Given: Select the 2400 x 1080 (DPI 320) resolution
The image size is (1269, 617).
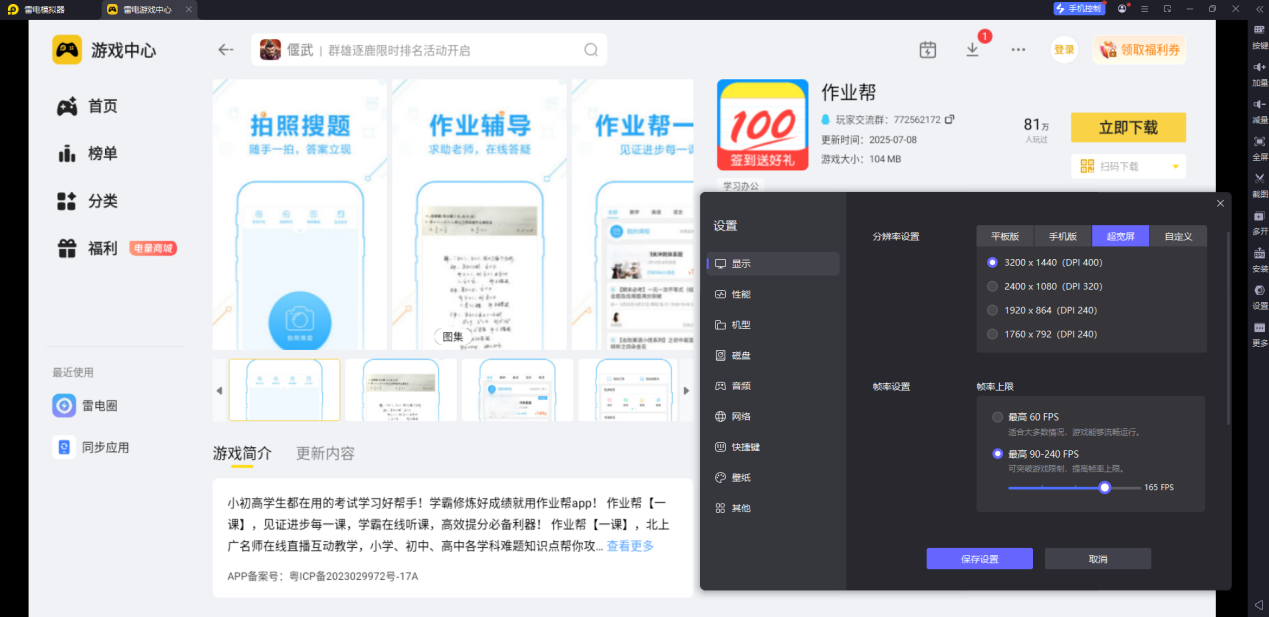Looking at the screenshot, I should point(993,286).
